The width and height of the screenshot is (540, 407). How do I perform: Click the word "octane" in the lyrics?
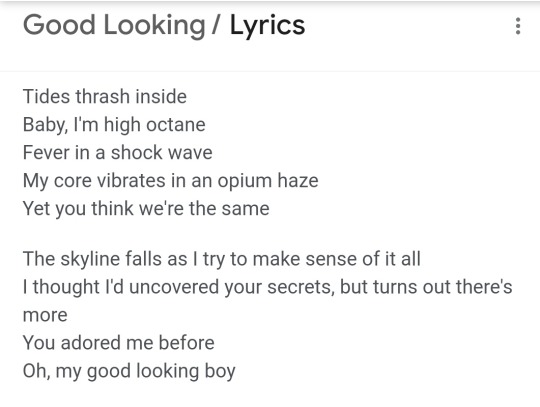[176, 125]
